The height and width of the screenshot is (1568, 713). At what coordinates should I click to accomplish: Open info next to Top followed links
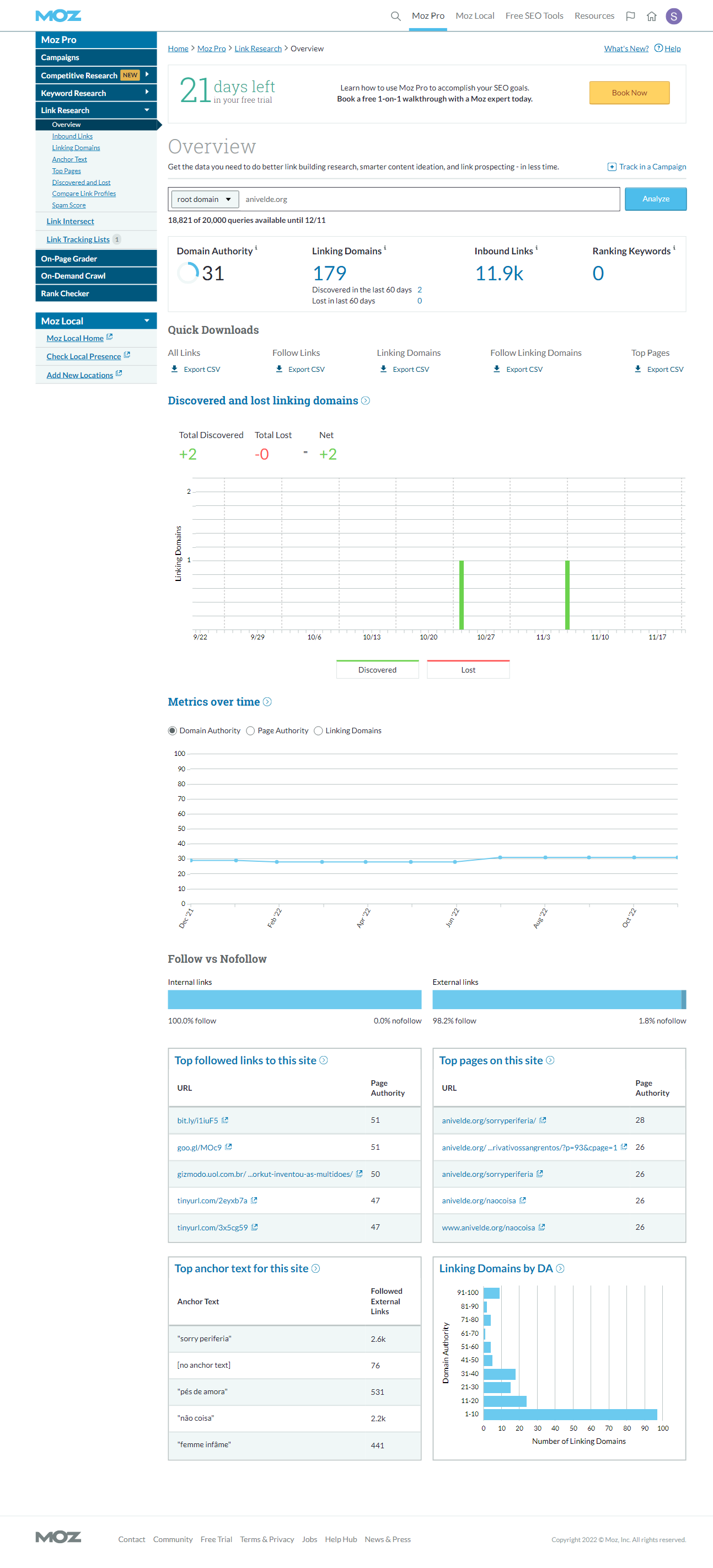(x=324, y=1060)
